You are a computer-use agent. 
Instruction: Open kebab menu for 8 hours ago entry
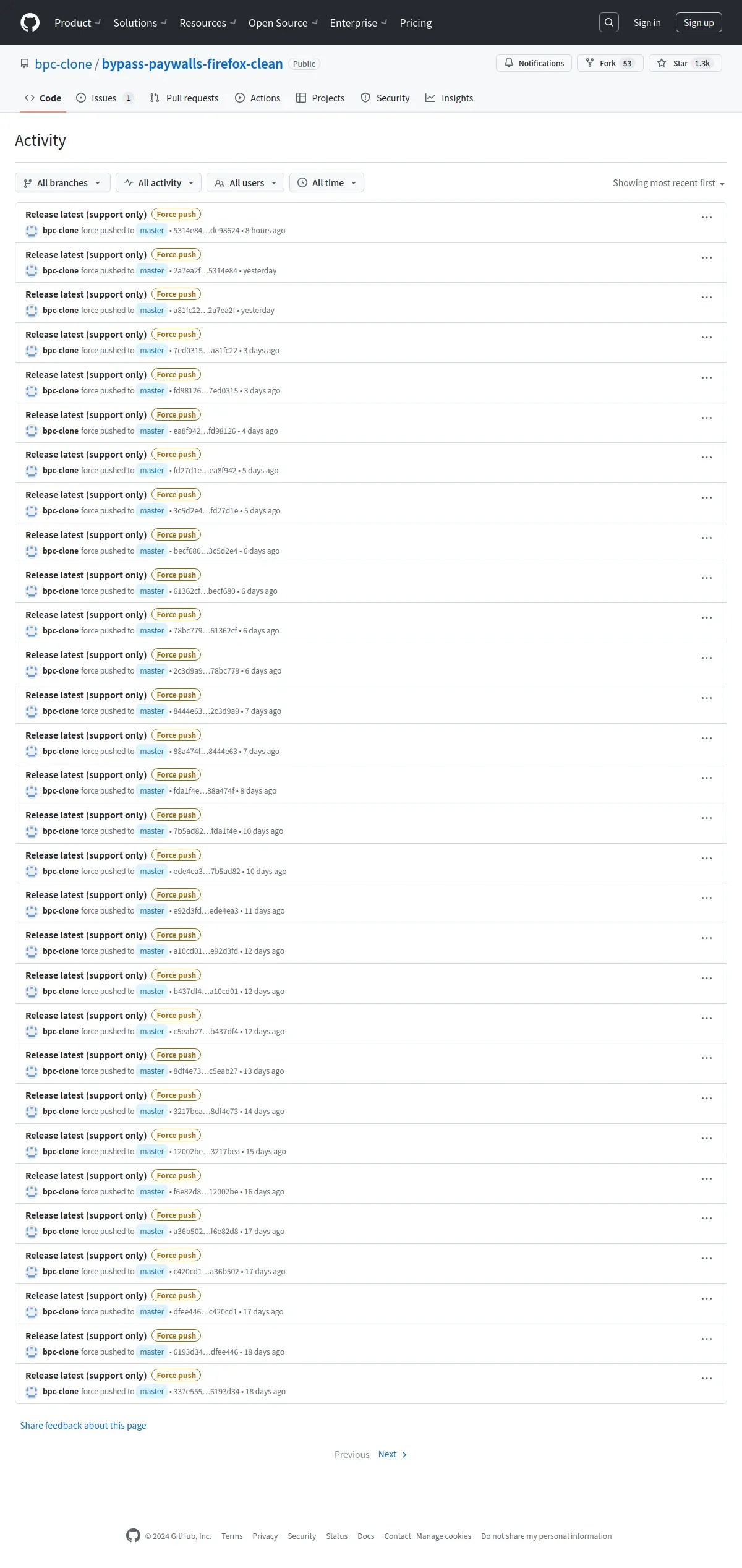707,218
